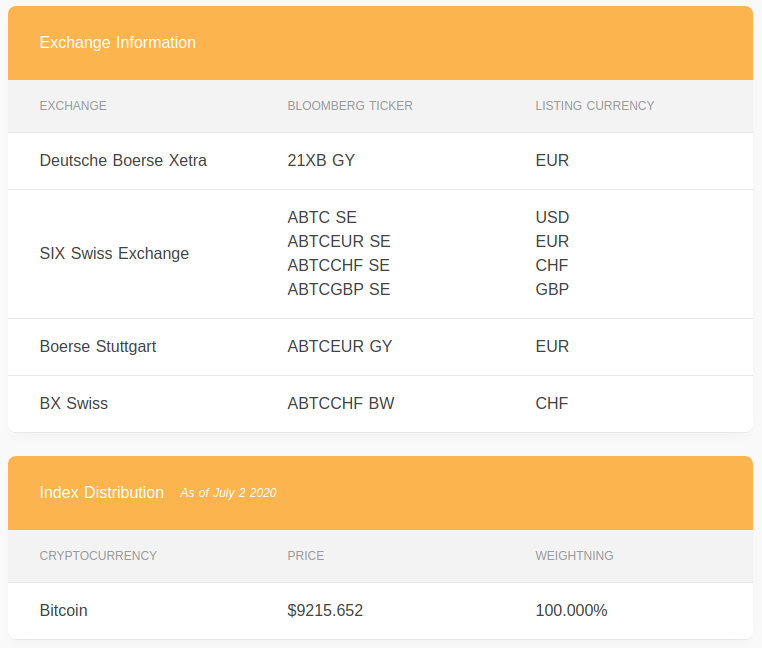This screenshot has height=648, width=762.
Task: Click the Boerse Stuttgart cell
Action: tap(98, 347)
